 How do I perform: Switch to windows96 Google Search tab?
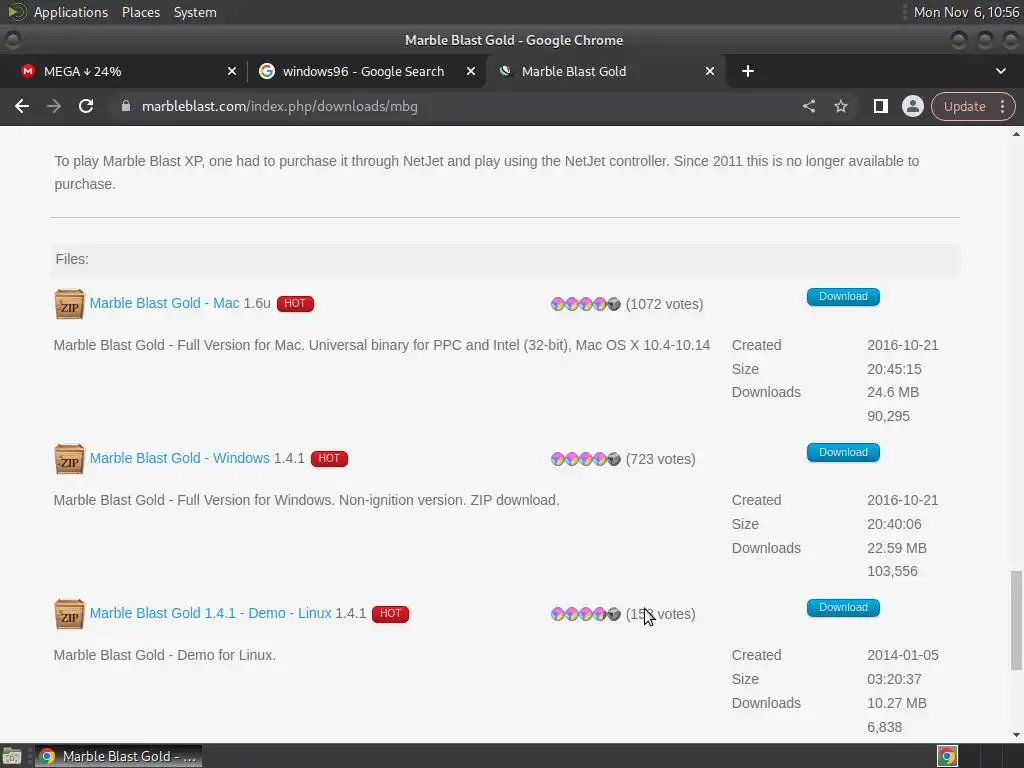[366, 71]
